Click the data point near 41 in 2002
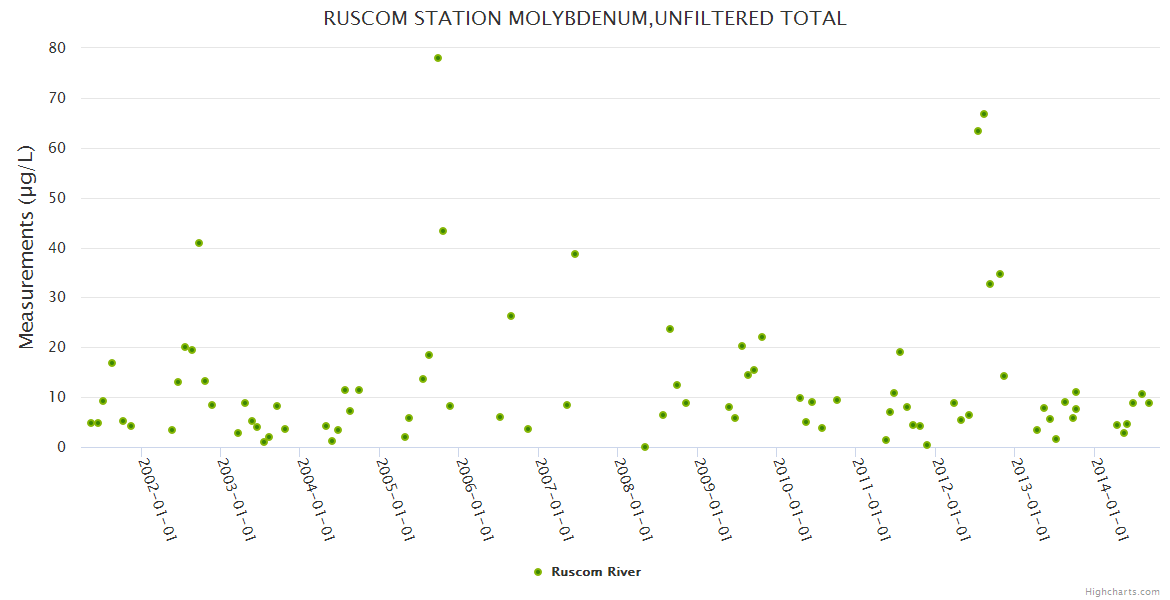 (x=199, y=243)
